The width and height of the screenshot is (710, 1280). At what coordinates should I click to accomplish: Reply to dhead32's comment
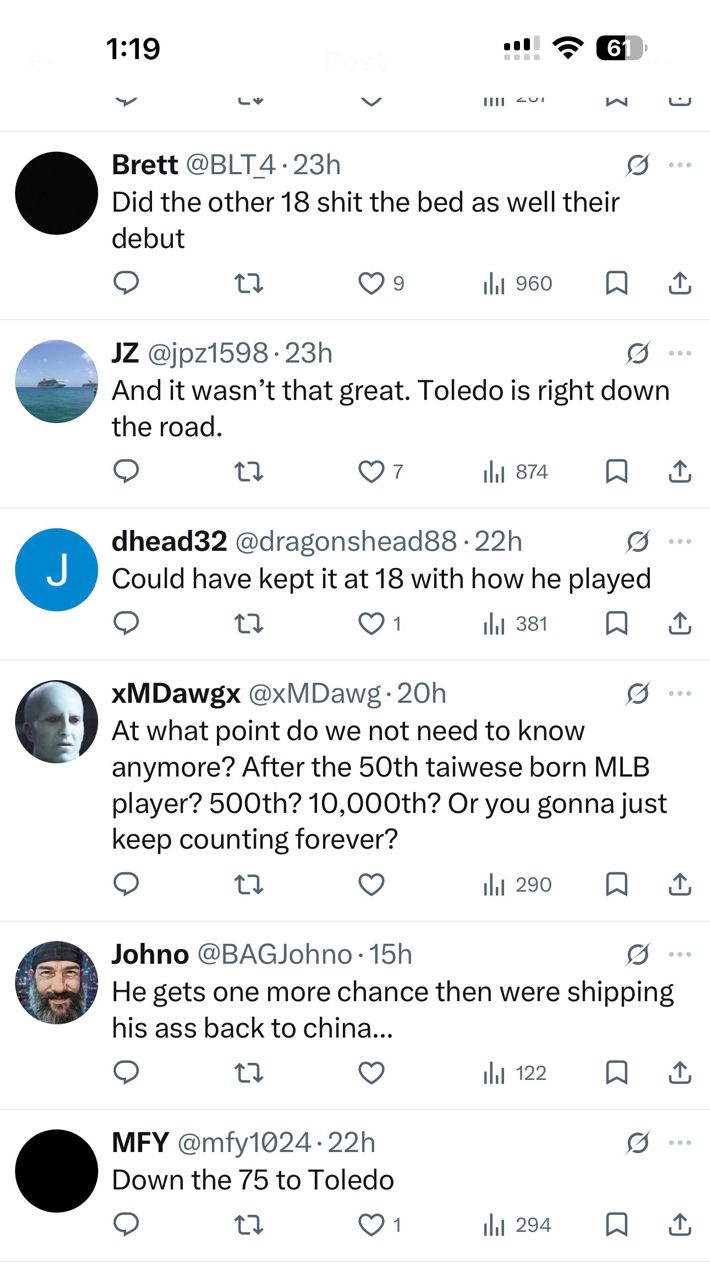(125, 624)
